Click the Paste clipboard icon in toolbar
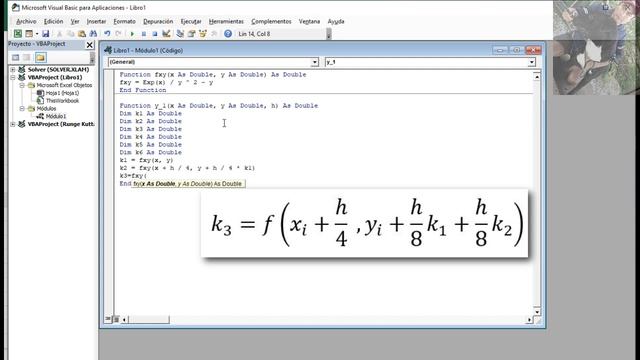The width and height of the screenshot is (640, 360). pos(82,34)
